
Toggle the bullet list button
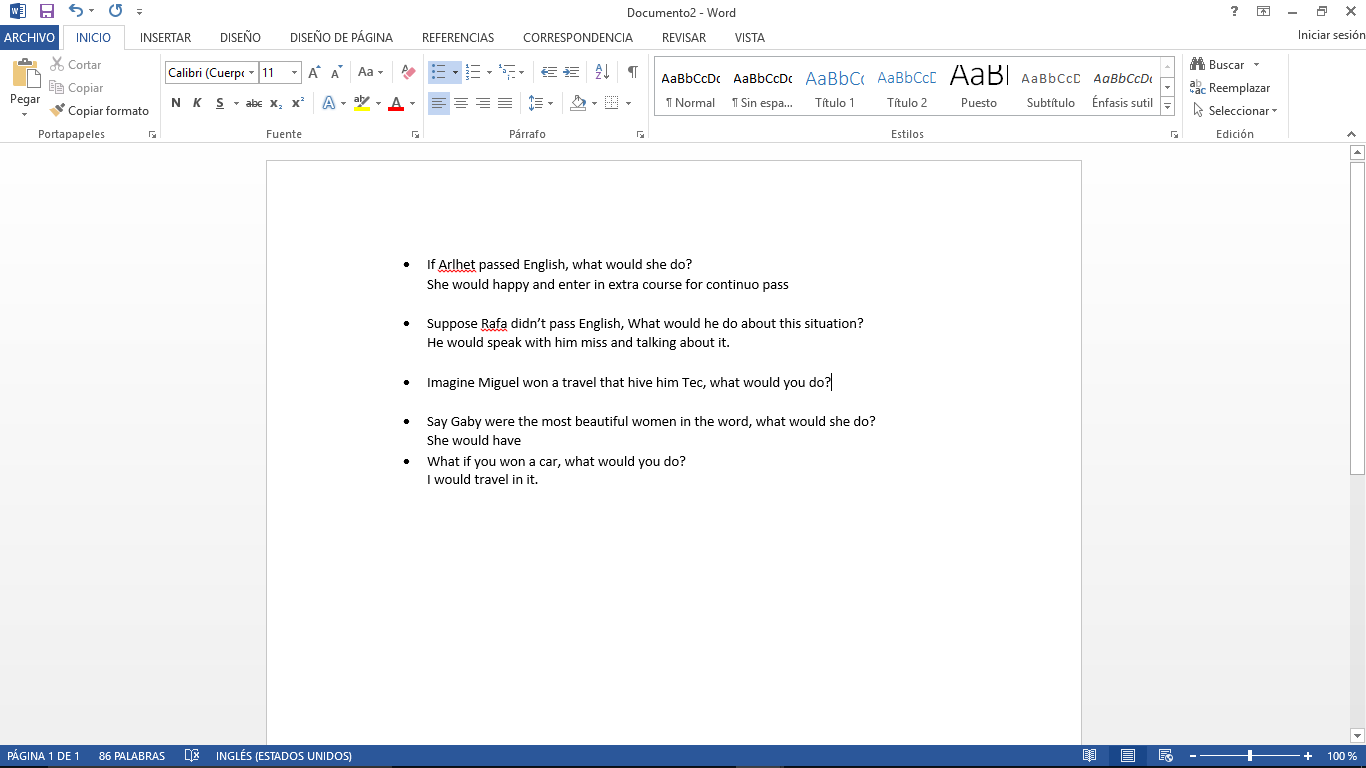(438, 72)
